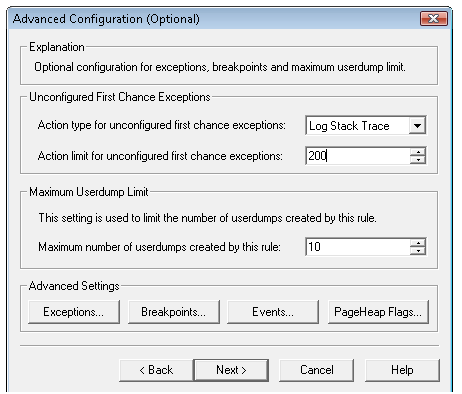The height and width of the screenshot is (394, 462).
Task: Open the Exceptions... settings
Action: point(74,312)
